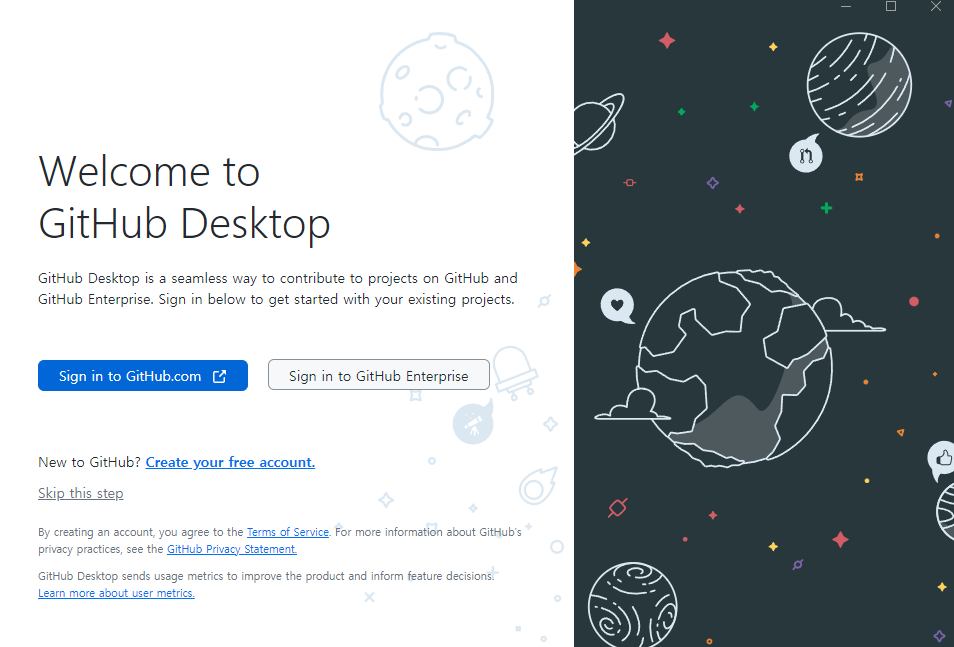Click the rocket ship illustration

[473, 422]
